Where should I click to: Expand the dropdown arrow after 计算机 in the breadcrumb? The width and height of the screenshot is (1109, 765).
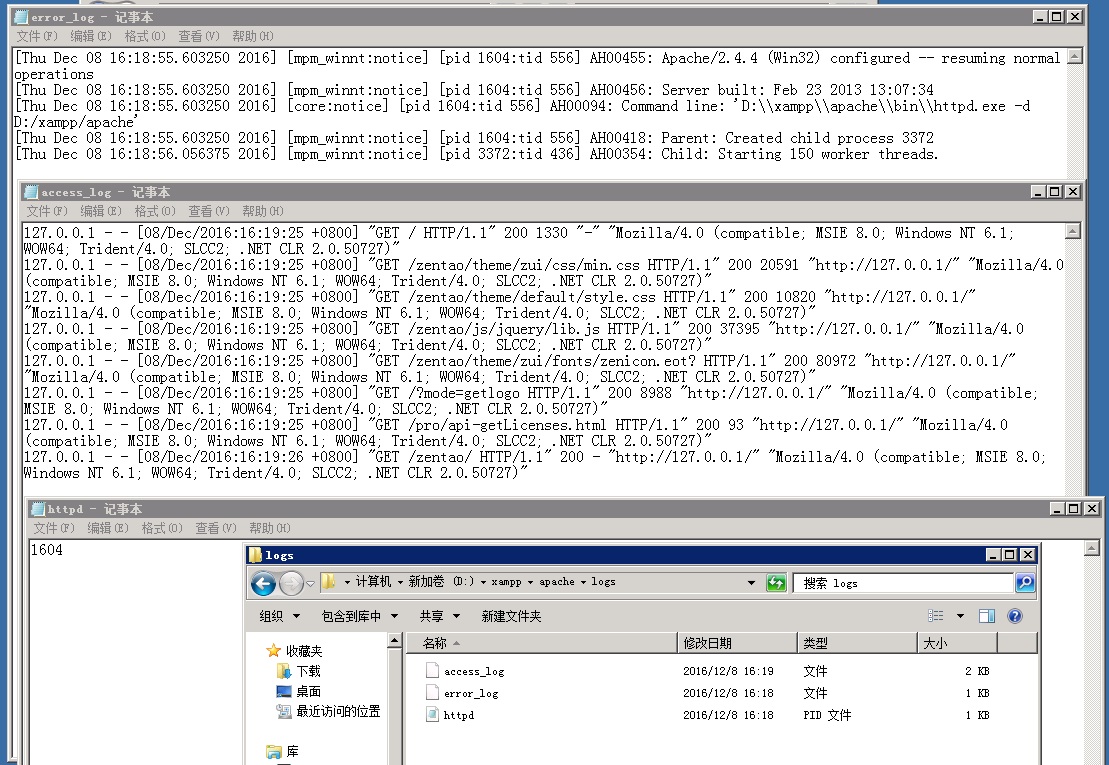point(400,582)
